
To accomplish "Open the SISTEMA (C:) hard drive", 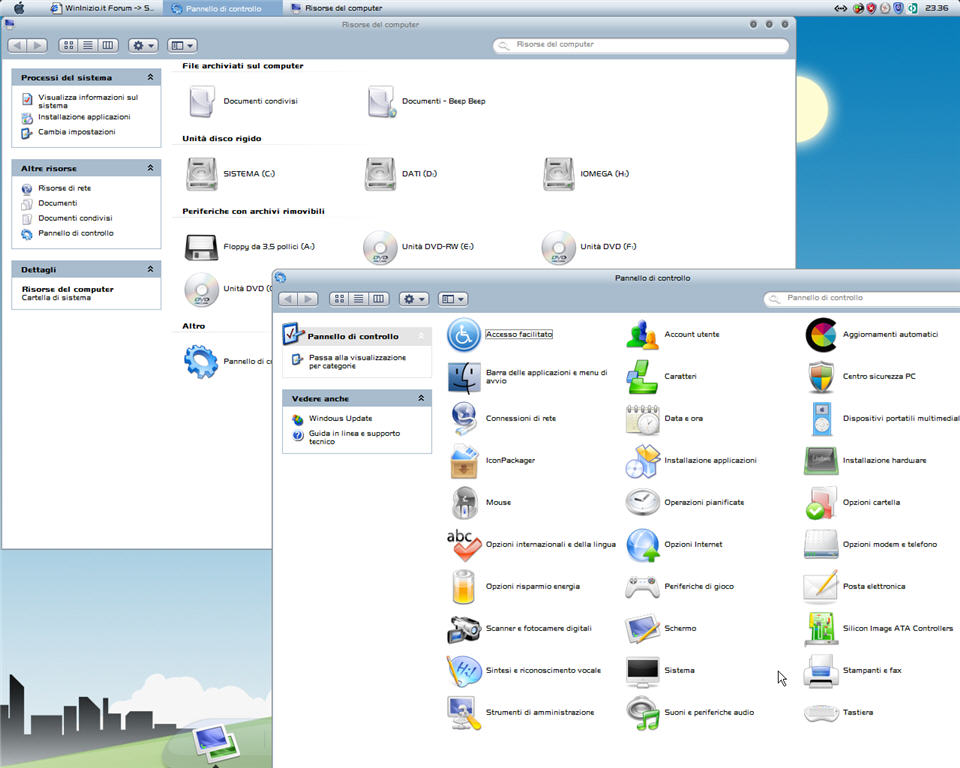I will click(x=201, y=174).
